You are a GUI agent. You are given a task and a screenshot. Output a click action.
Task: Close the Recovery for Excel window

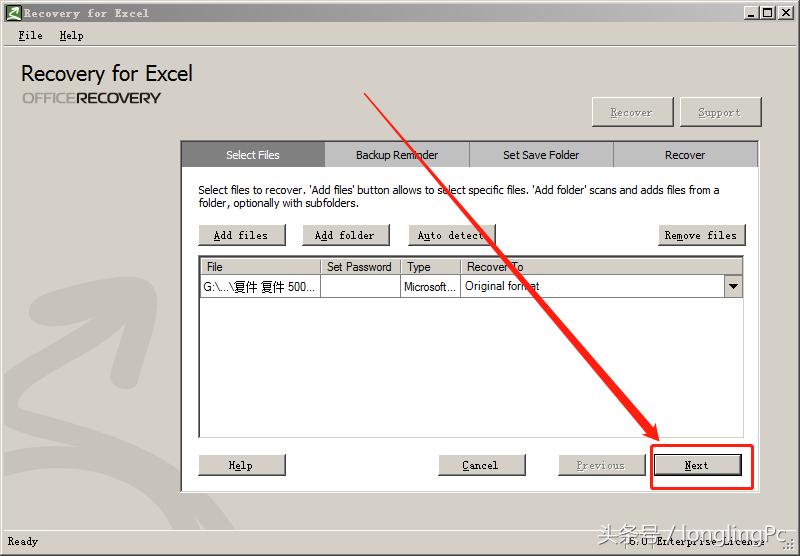[786, 13]
